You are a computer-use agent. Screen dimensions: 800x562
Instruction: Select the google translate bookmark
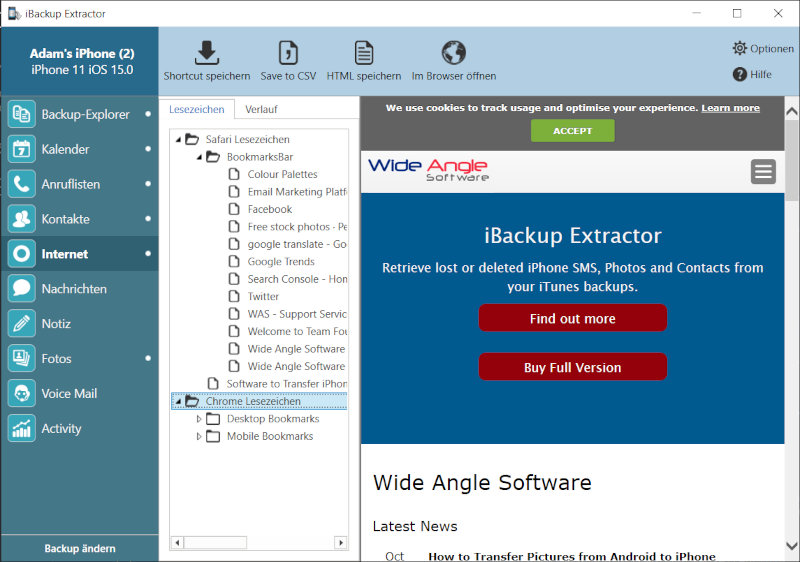[x=297, y=244]
